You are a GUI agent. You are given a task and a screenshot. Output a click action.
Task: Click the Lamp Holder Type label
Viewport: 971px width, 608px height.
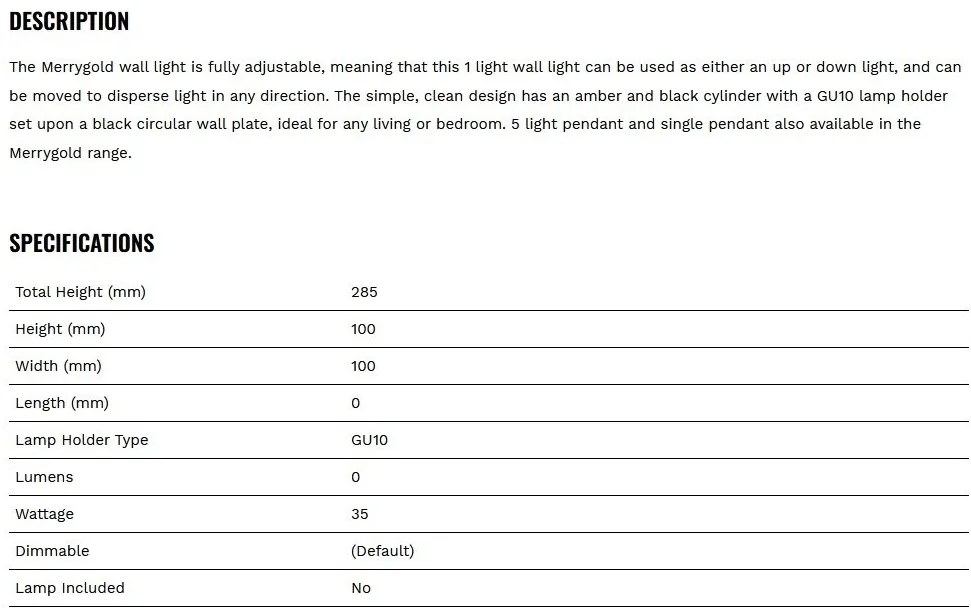point(82,440)
